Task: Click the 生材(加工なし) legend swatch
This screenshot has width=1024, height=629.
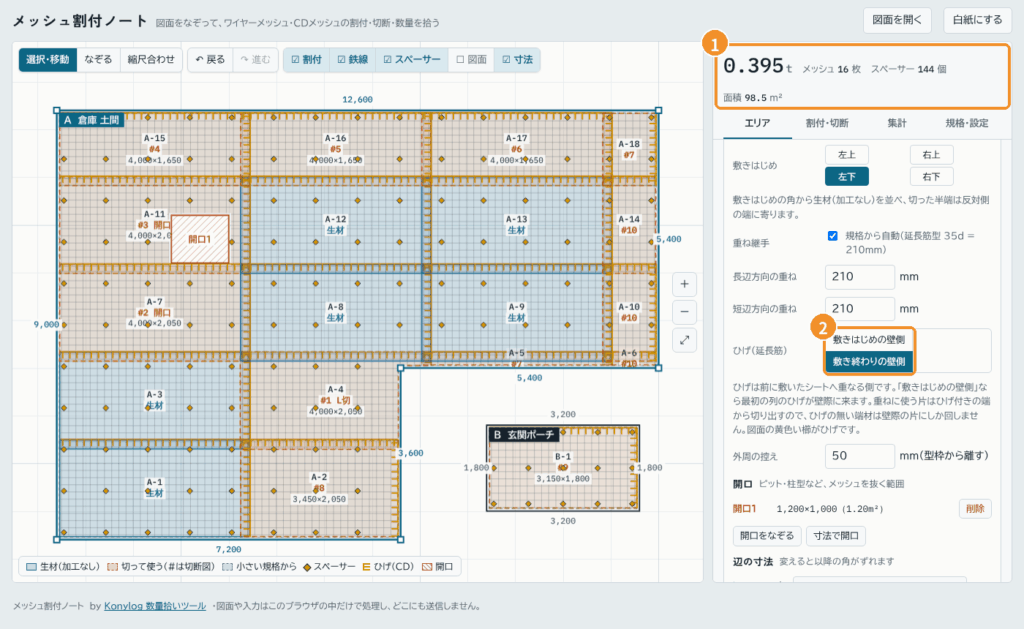Action: tap(31, 567)
